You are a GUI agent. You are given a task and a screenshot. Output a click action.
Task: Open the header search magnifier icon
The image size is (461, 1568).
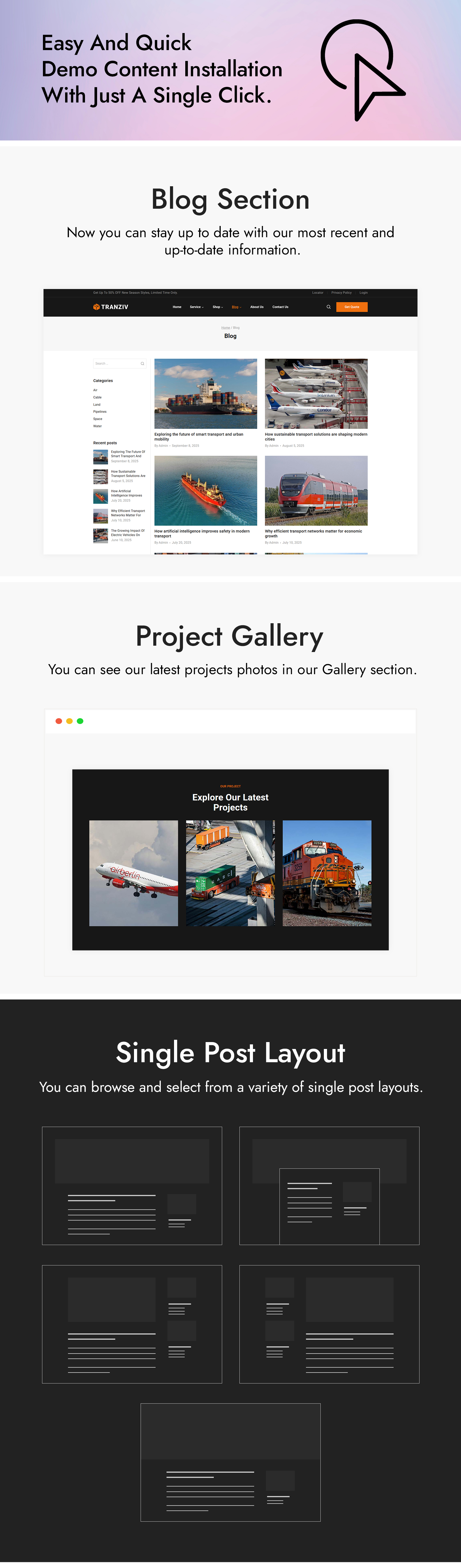(x=328, y=307)
